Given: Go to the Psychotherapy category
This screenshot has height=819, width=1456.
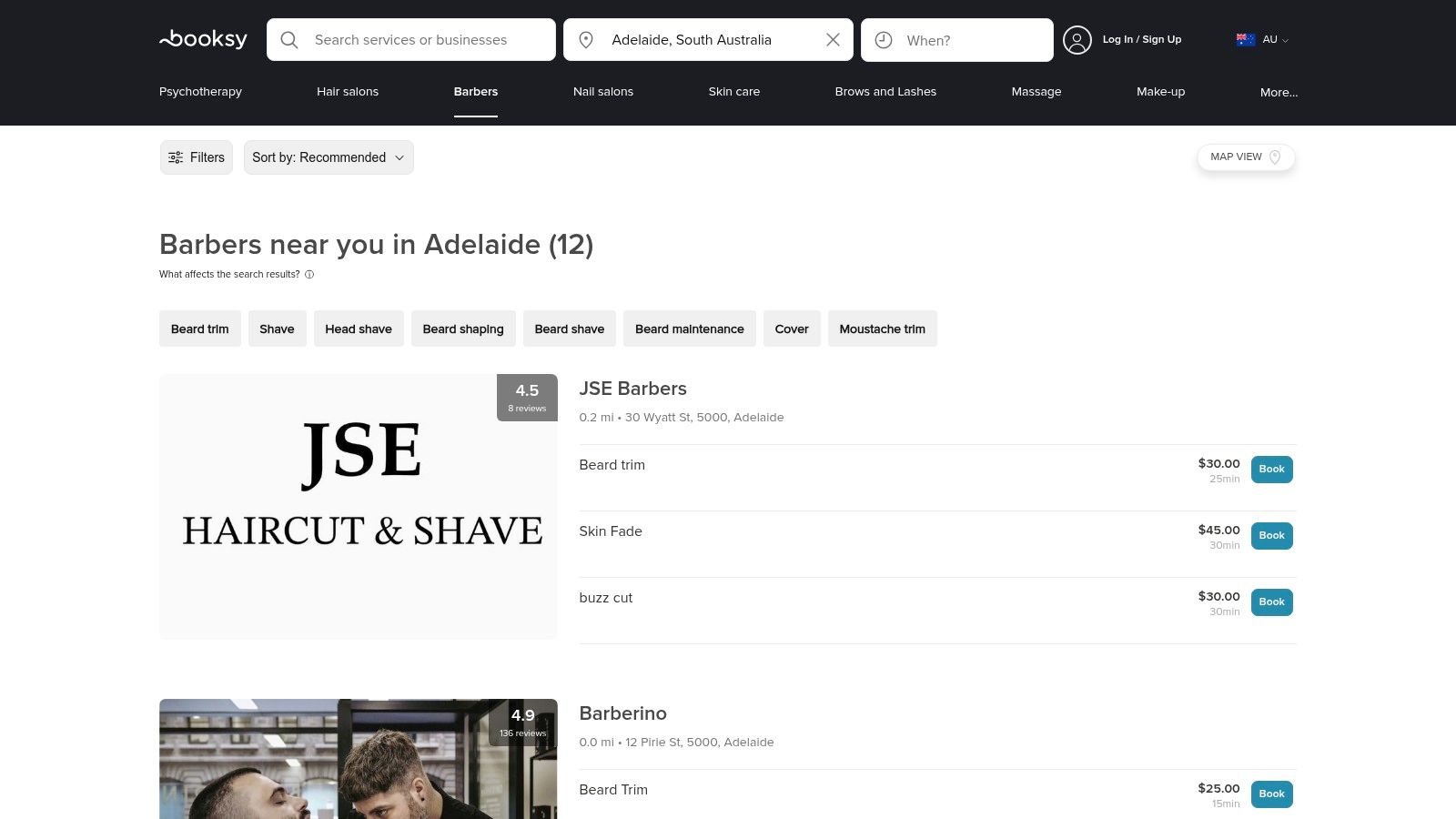Looking at the screenshot, I should click(x=200, y=92).
